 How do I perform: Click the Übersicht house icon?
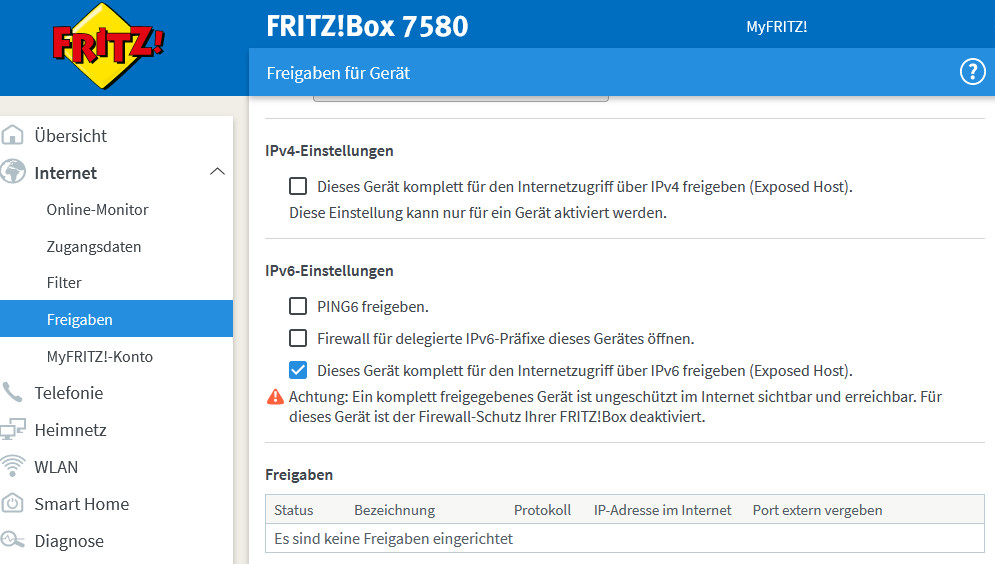(x=13, y=135)
